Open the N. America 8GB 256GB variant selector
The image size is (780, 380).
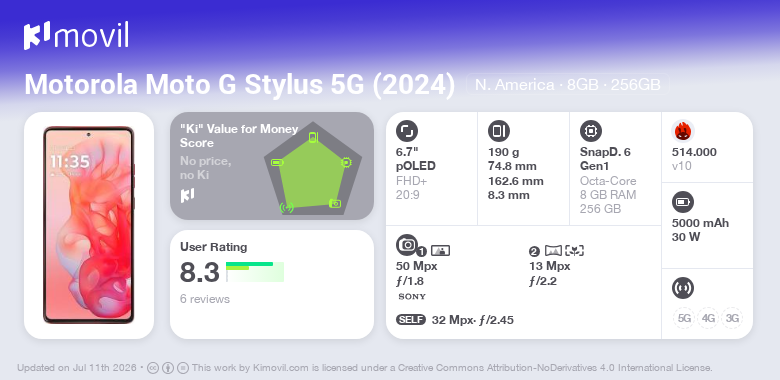(568, 85)
